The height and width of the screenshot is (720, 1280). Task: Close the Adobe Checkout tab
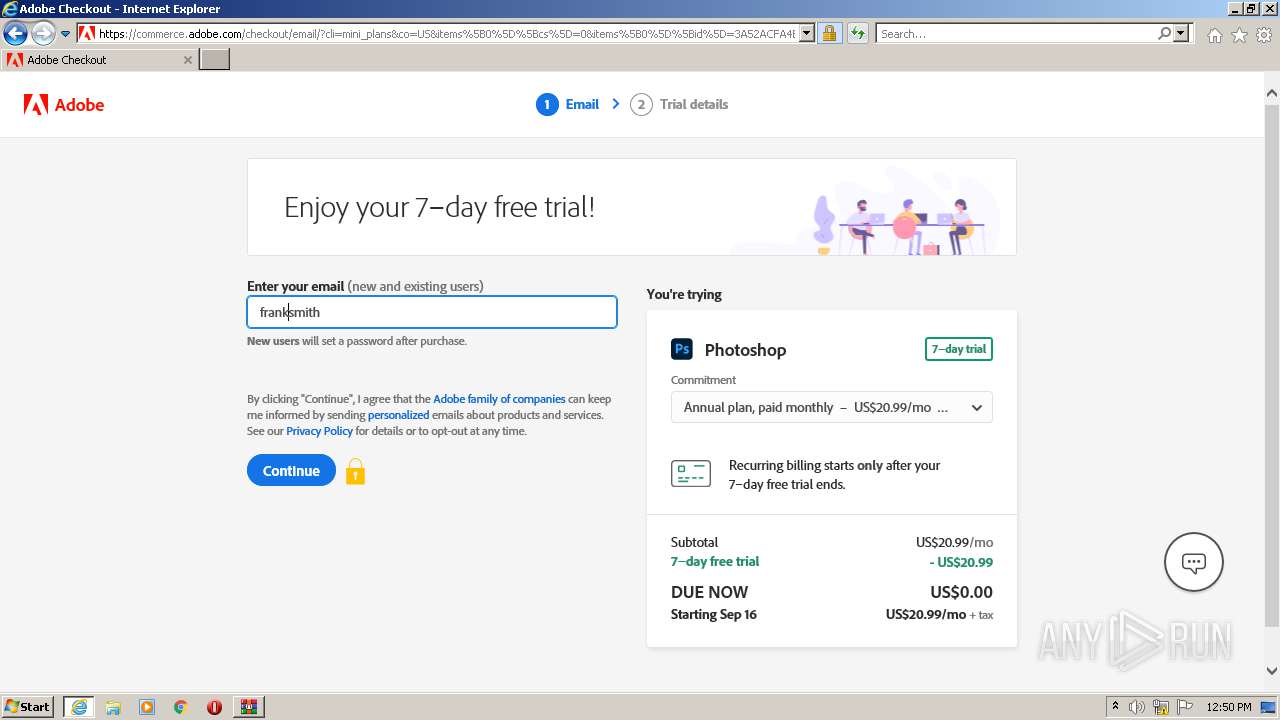(187, 60)
